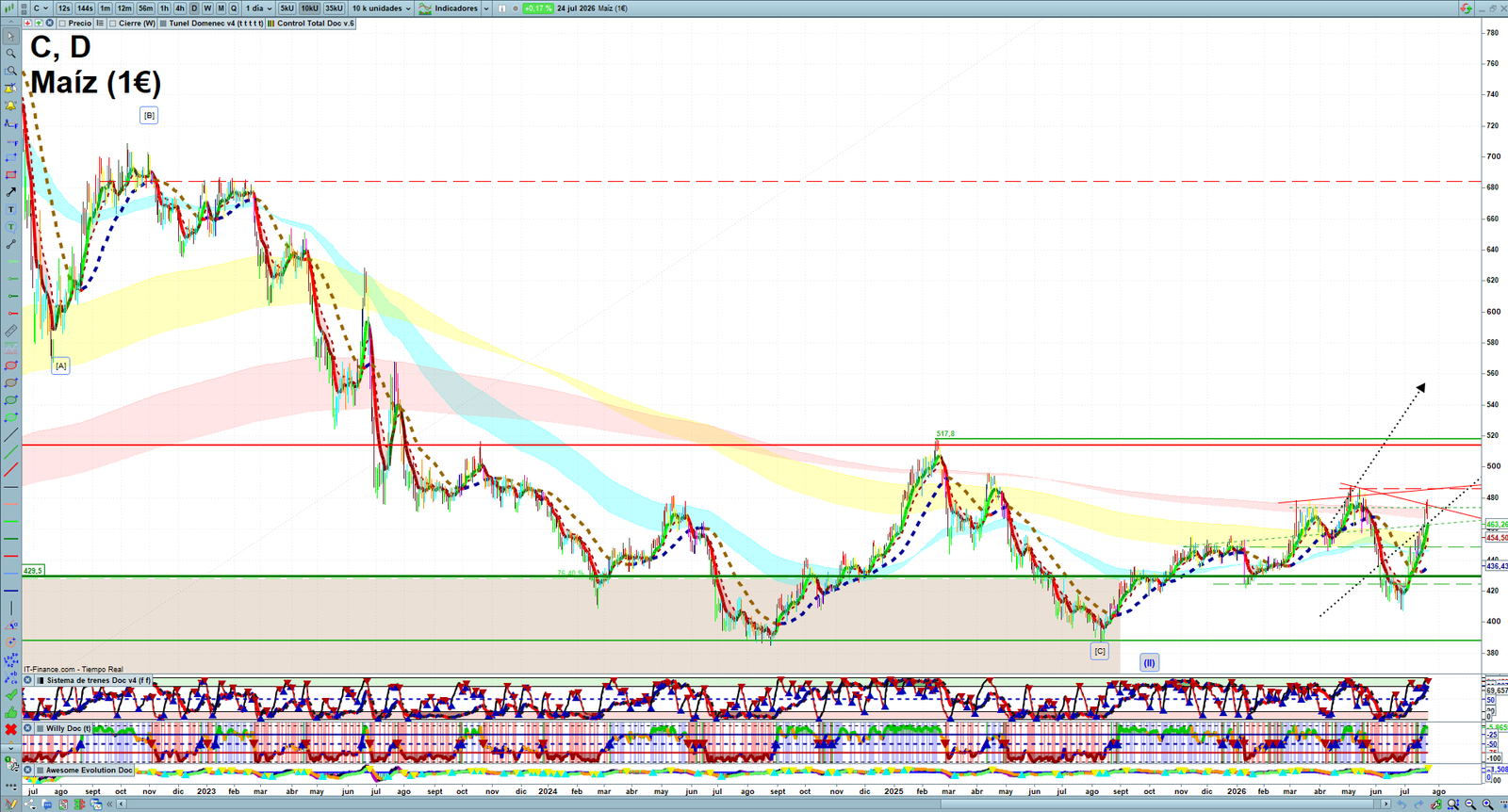Click the green checkmark tool

coord(10,694)
